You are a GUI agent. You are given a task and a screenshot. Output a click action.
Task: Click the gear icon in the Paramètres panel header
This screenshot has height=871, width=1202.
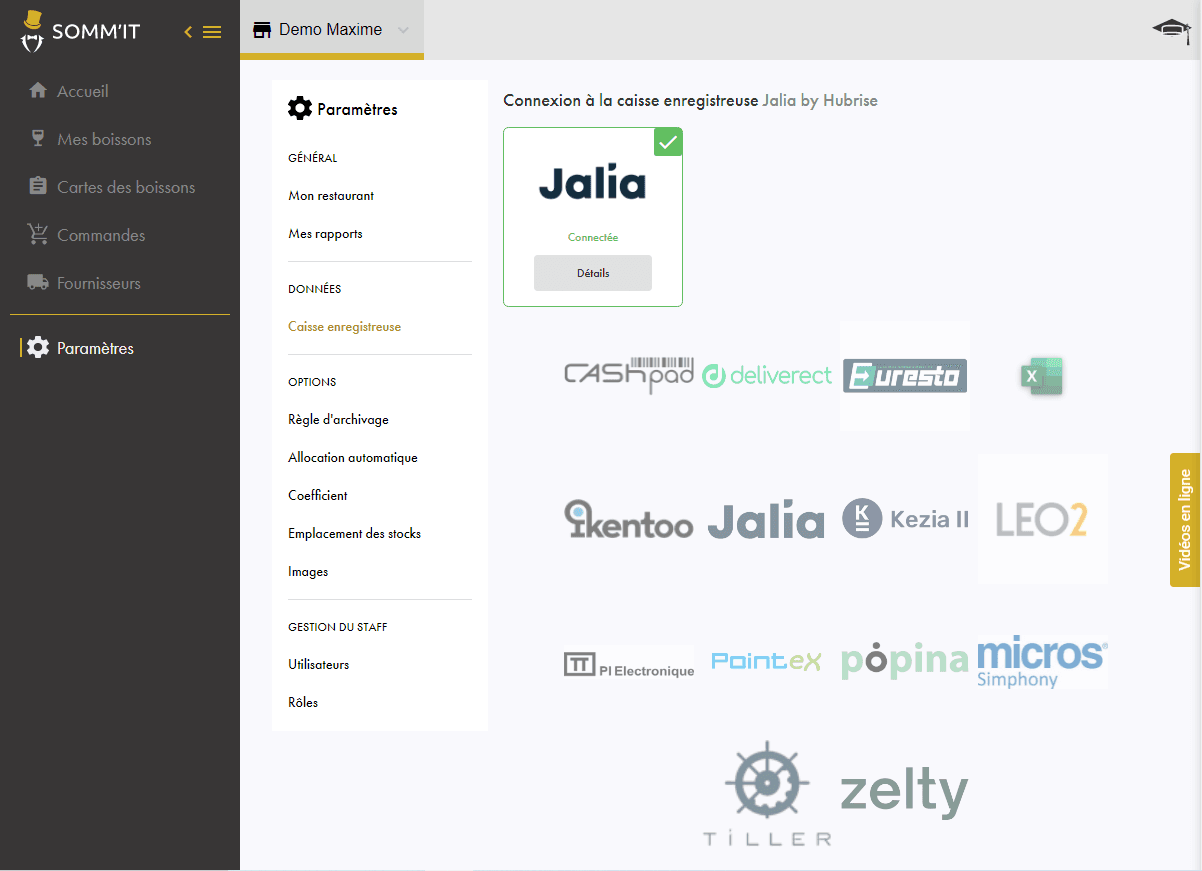click(300, 109)
